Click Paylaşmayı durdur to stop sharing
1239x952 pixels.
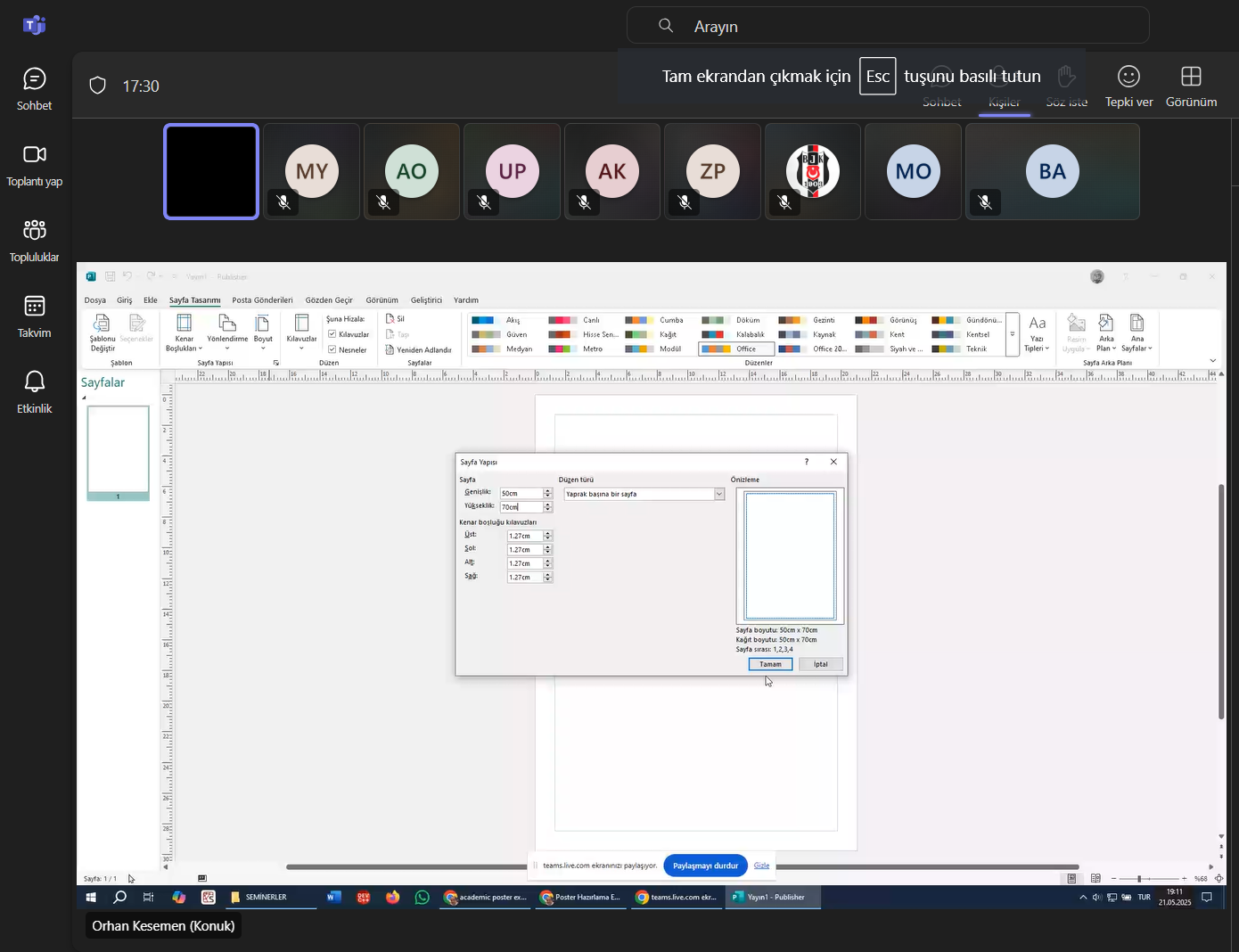[x=705, y=866]
